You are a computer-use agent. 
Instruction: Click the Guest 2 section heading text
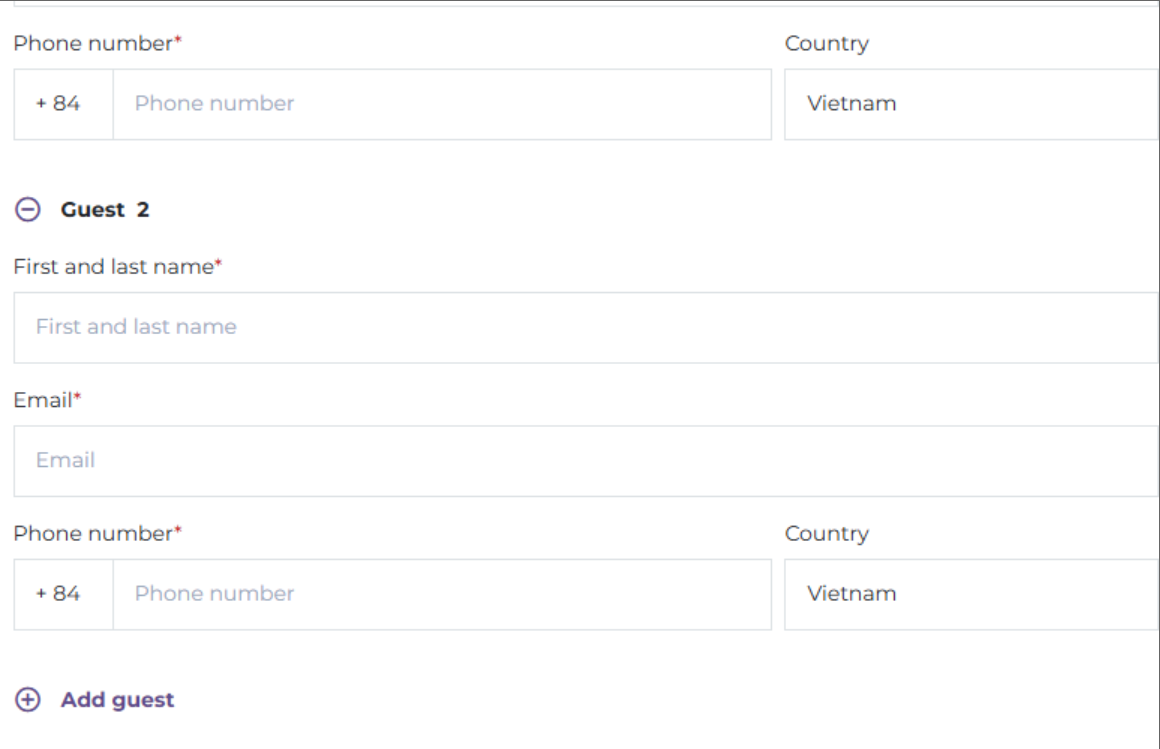[x=105, y=210]
